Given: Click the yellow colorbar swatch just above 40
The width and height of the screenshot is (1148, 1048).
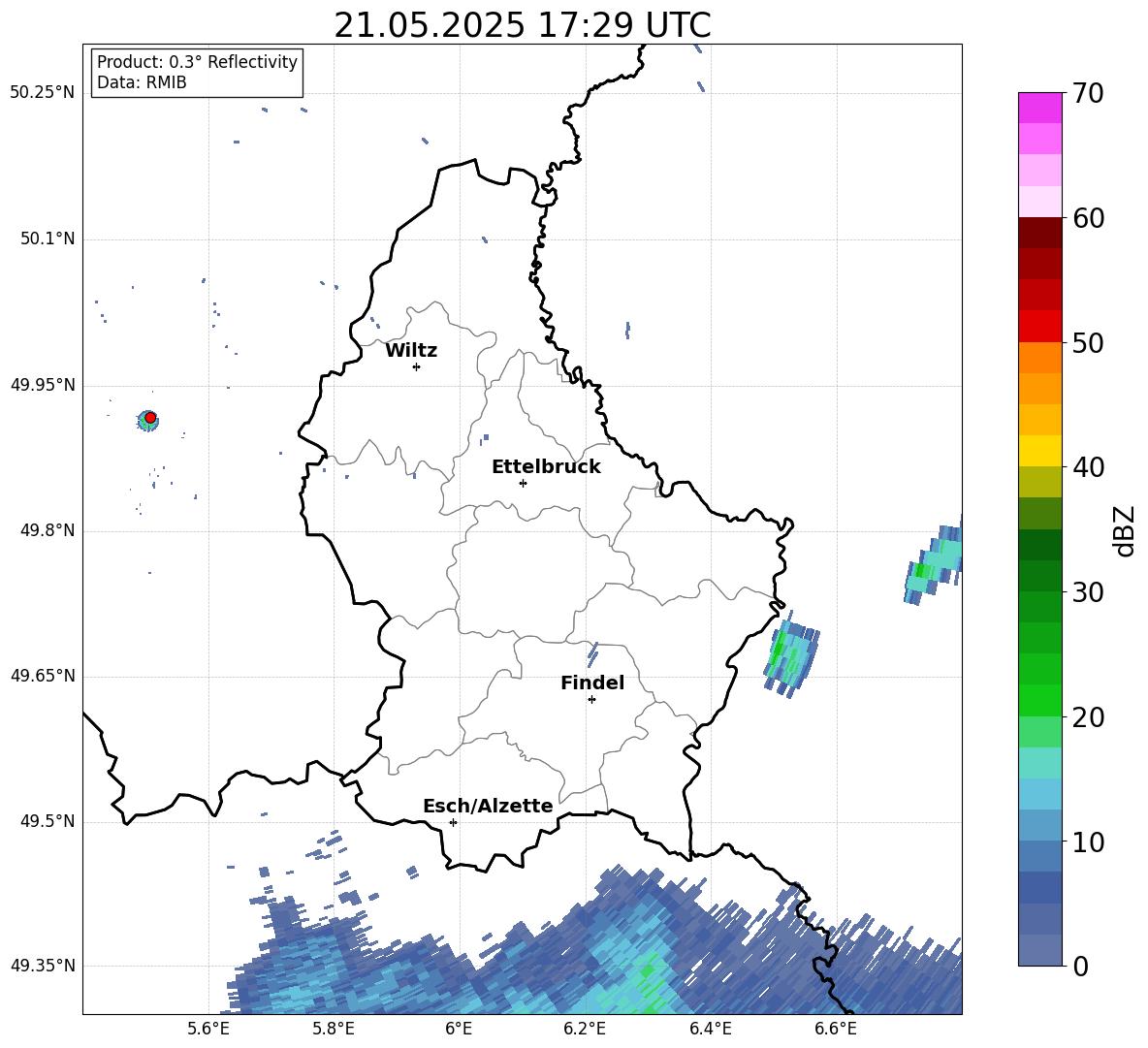Looking at the screenshot, I should pyautogui.click(x=1039, y=451).
